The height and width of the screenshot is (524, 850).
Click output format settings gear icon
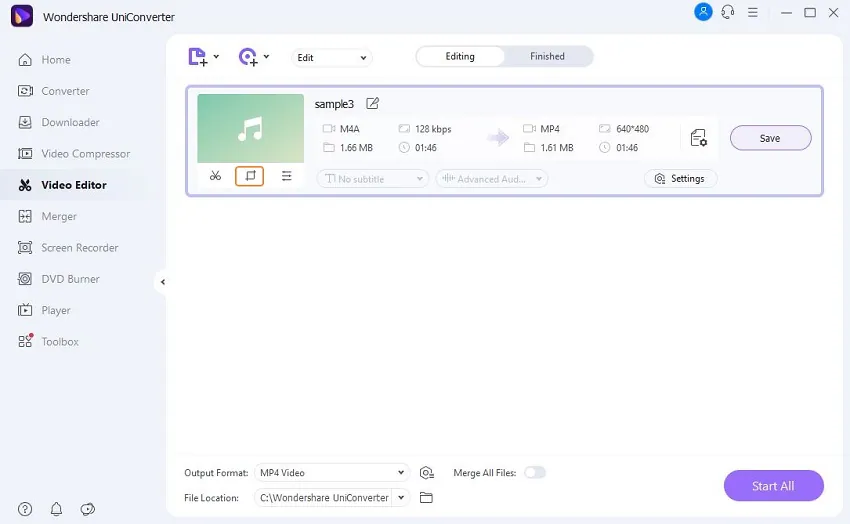[427, 473]
